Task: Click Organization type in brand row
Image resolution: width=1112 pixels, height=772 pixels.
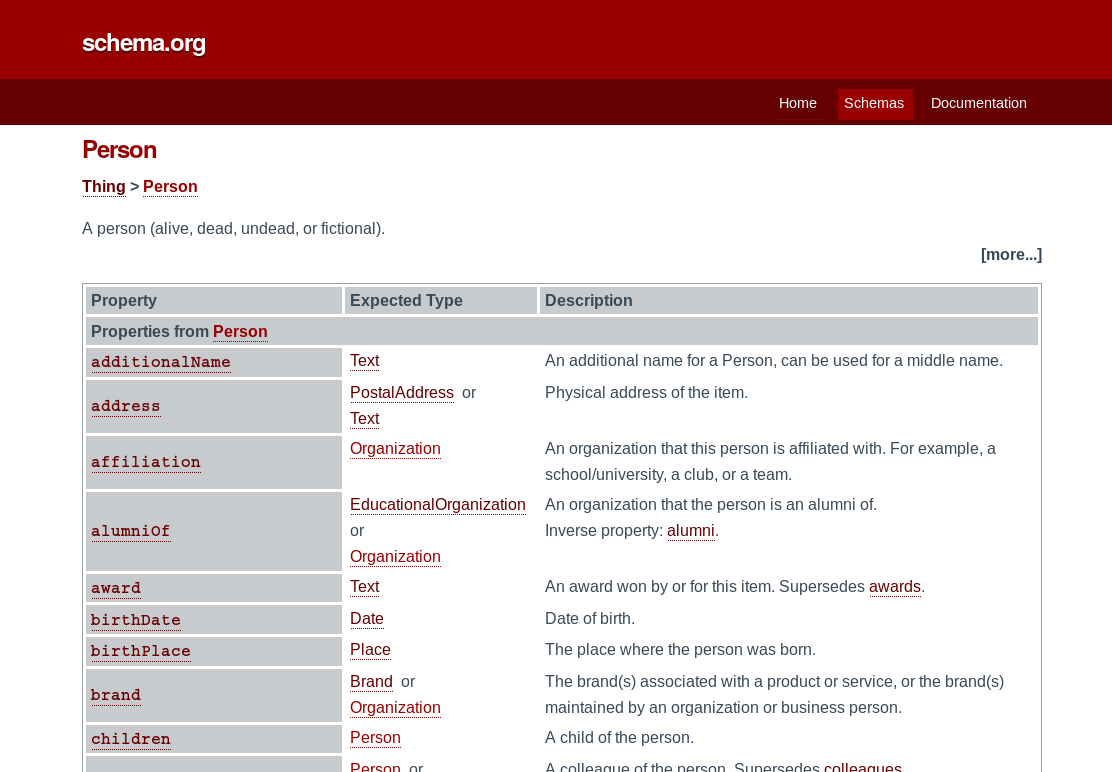Action: [x=395, y=708]
